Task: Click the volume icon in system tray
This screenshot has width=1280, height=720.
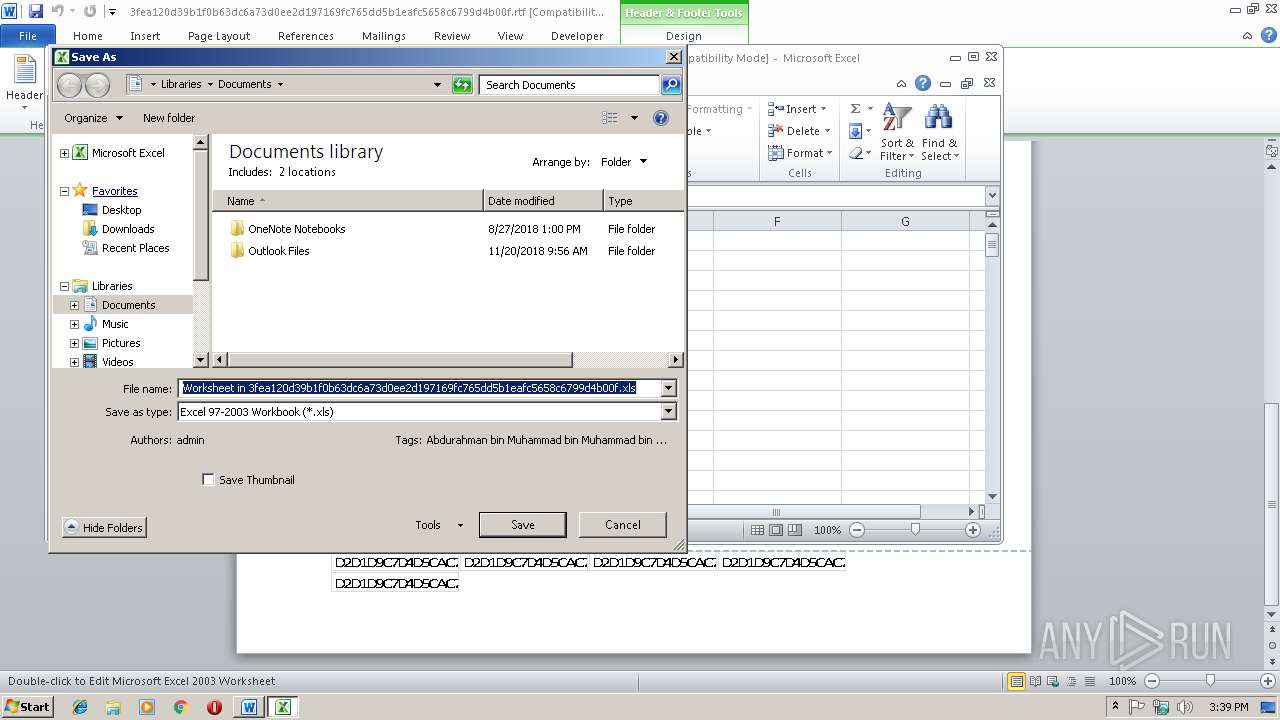Action: click(x=1186, y=707)
